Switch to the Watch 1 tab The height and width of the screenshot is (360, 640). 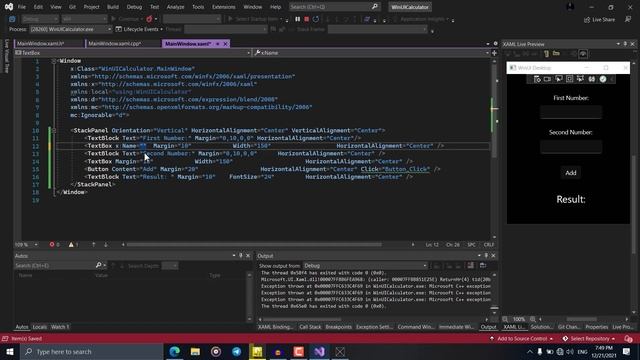(x=60, y=327)
